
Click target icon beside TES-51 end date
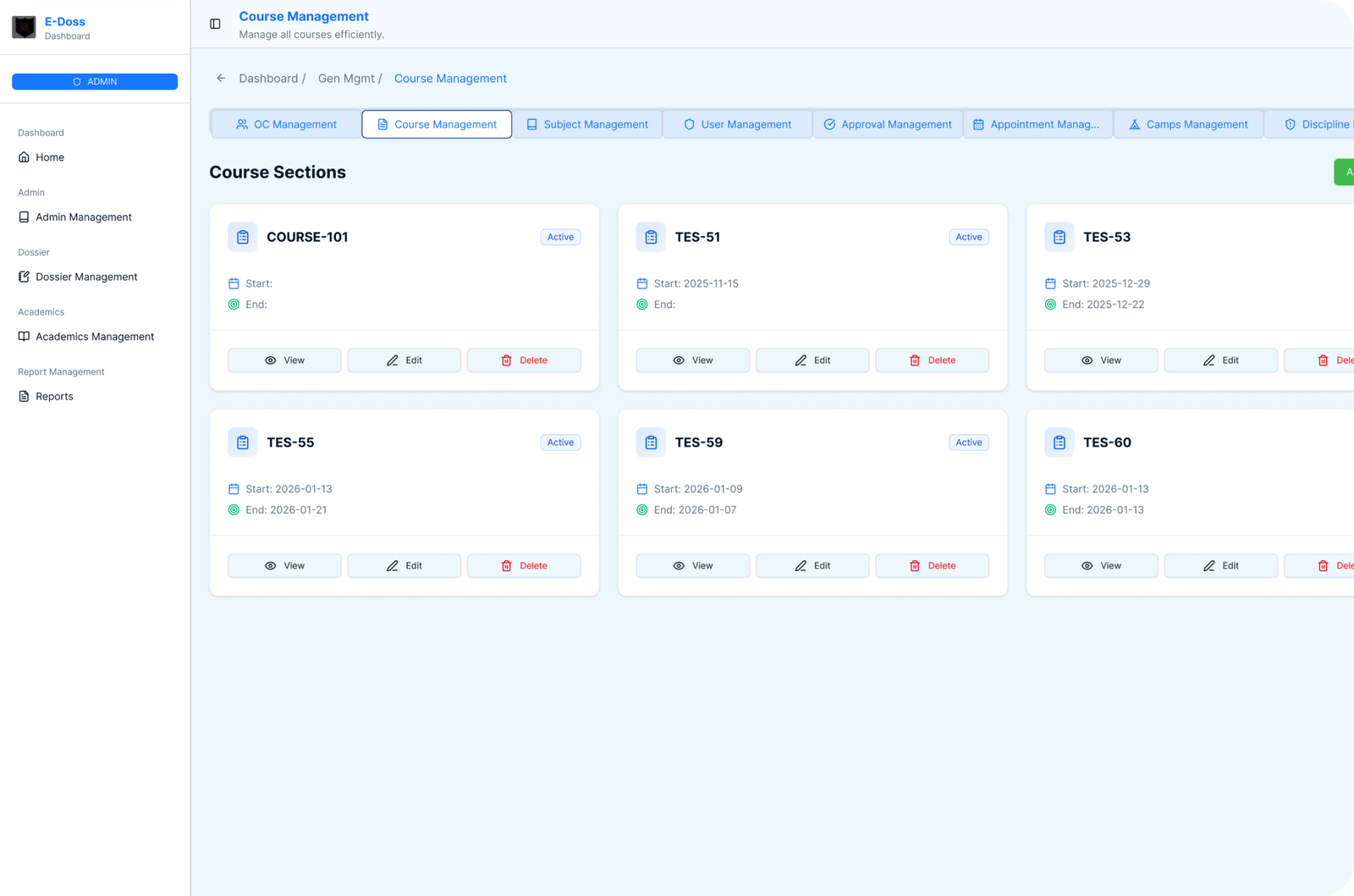point(642,305)
